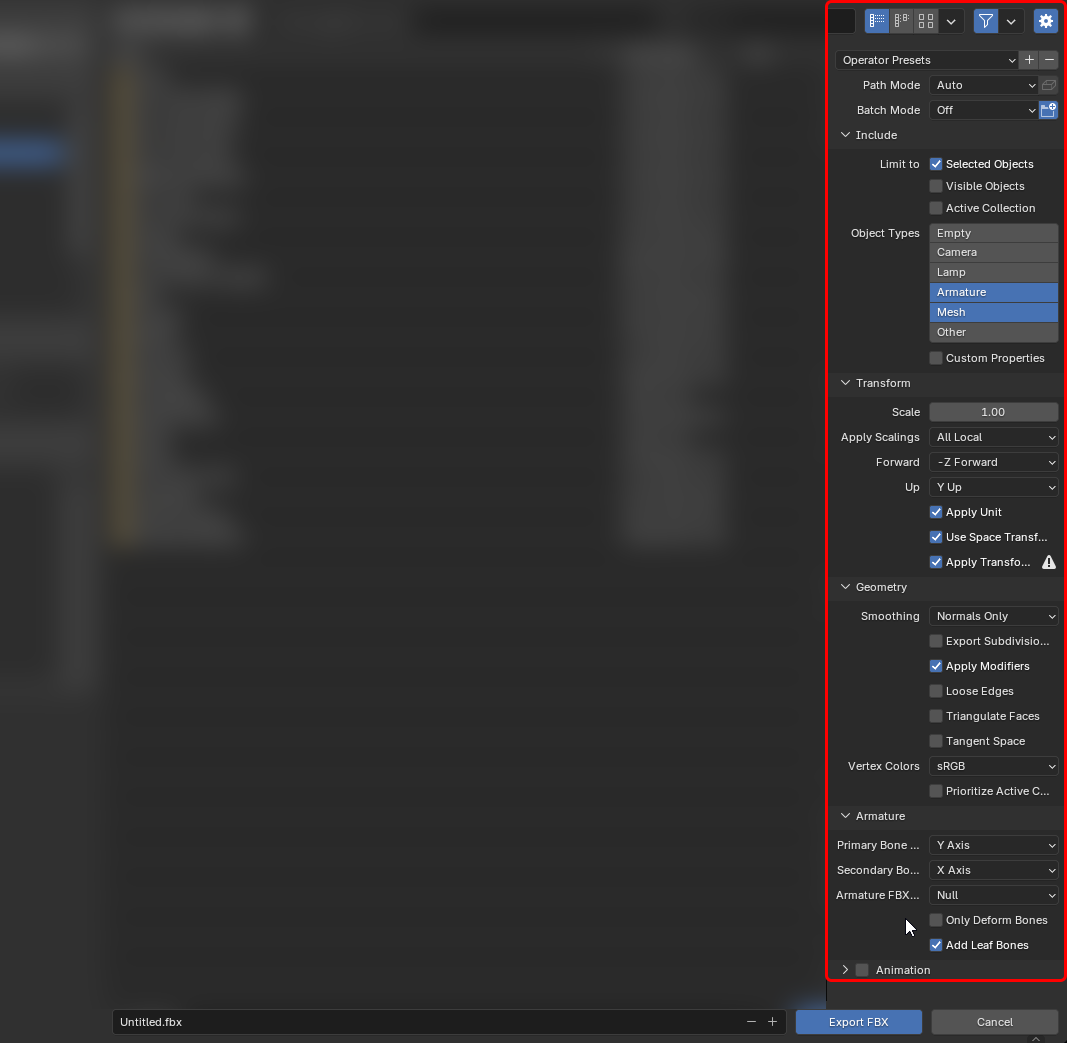
Task: Switch to horizontal list display mode
Action: click(x=902, y=21)
